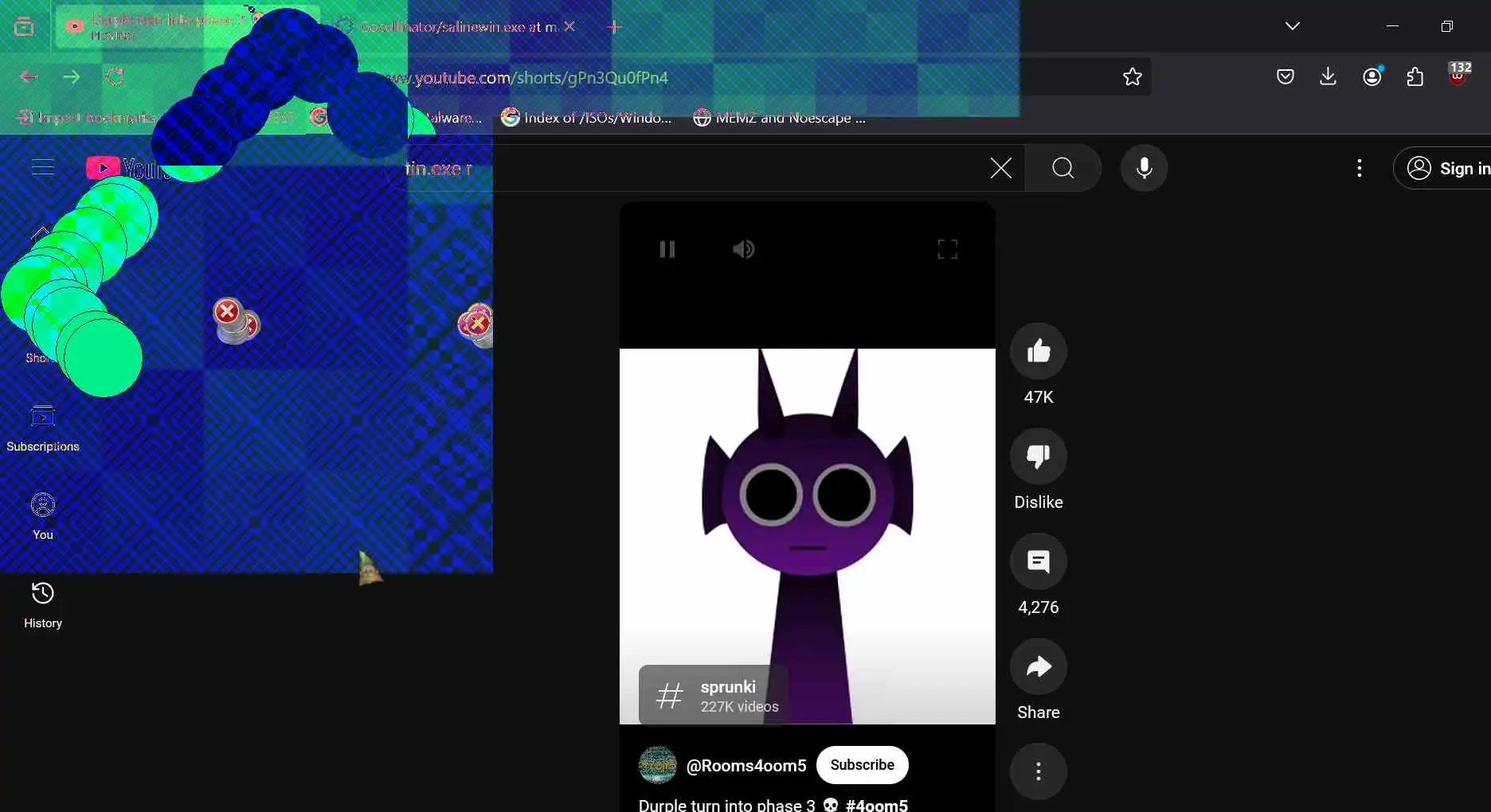Open more actions below Share
The width and height of the screenshot is (1491, 812).
pos(1039,771)
